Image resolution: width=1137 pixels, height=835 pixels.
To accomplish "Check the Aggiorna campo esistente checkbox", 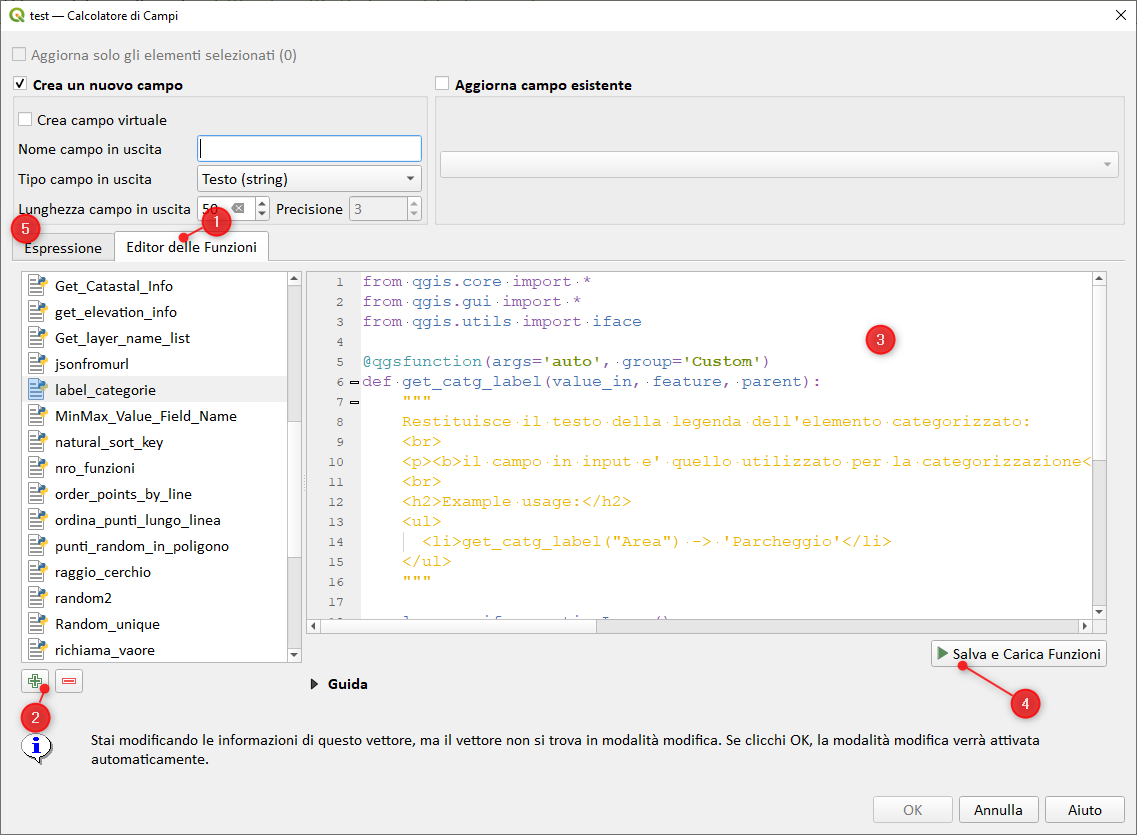I will [442, 85].
